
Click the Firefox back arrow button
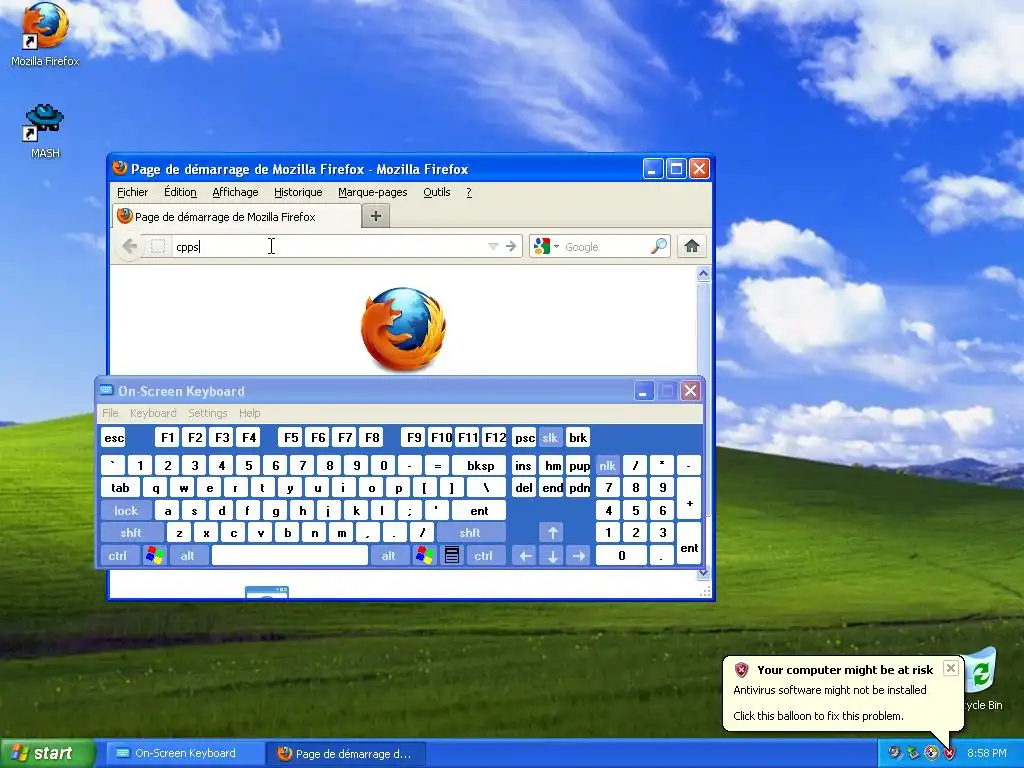tap(130, 246)
